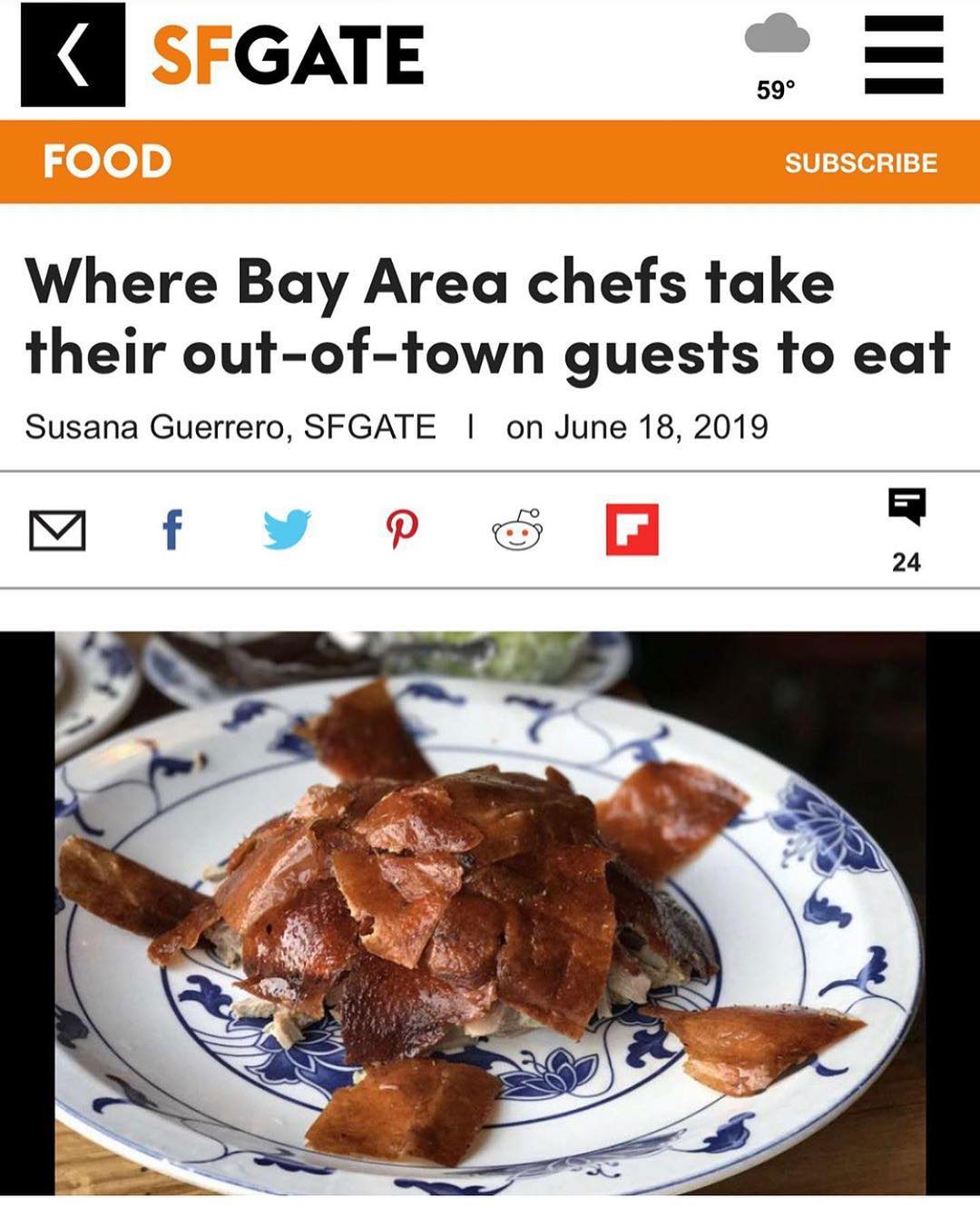Share article on Twitter
The image size is (980, 1207).
click(x=287, y=530)
